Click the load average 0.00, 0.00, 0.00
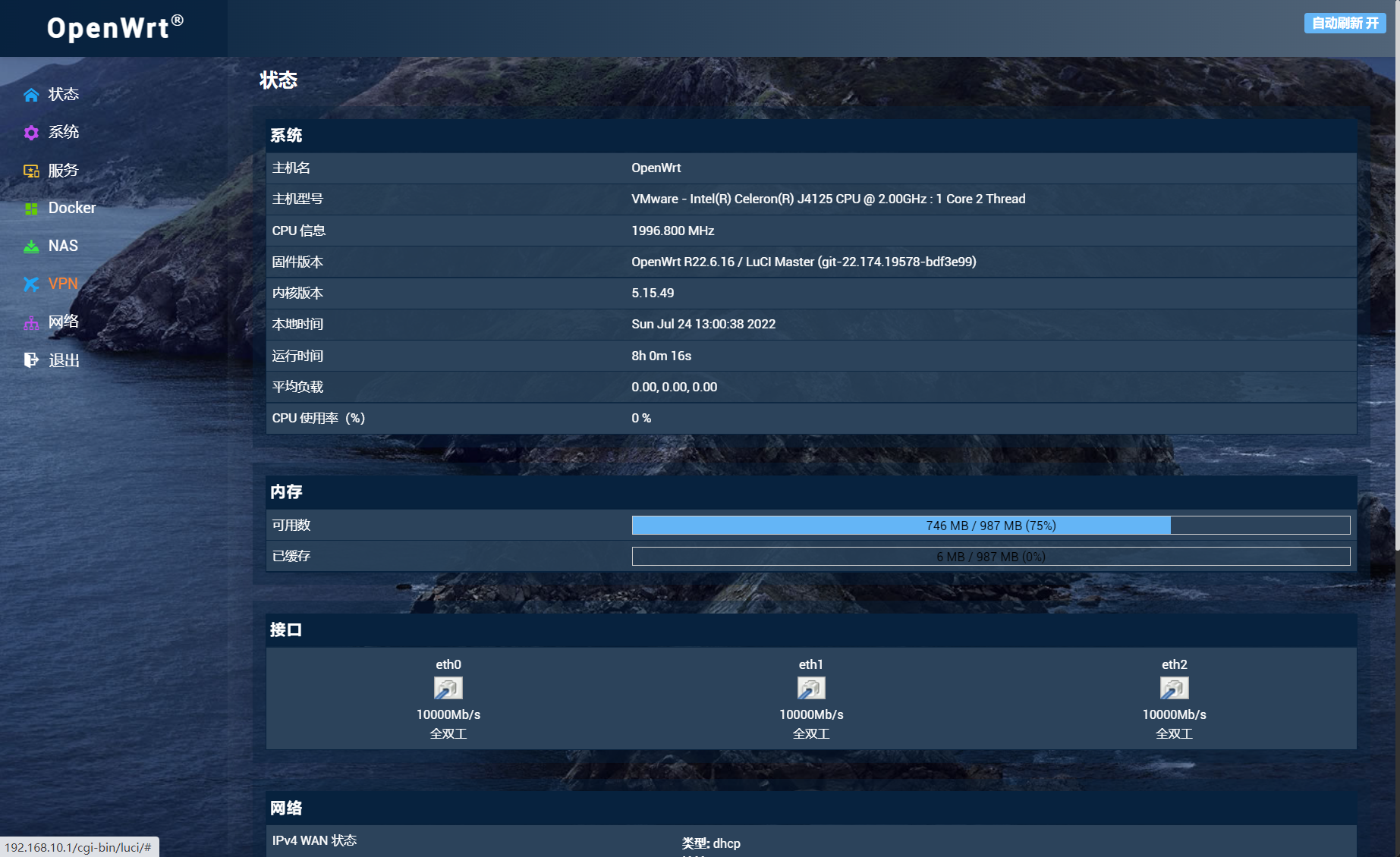Image resolution: width=1400 pixels, height=857 pixels. [x=674, y=387]
